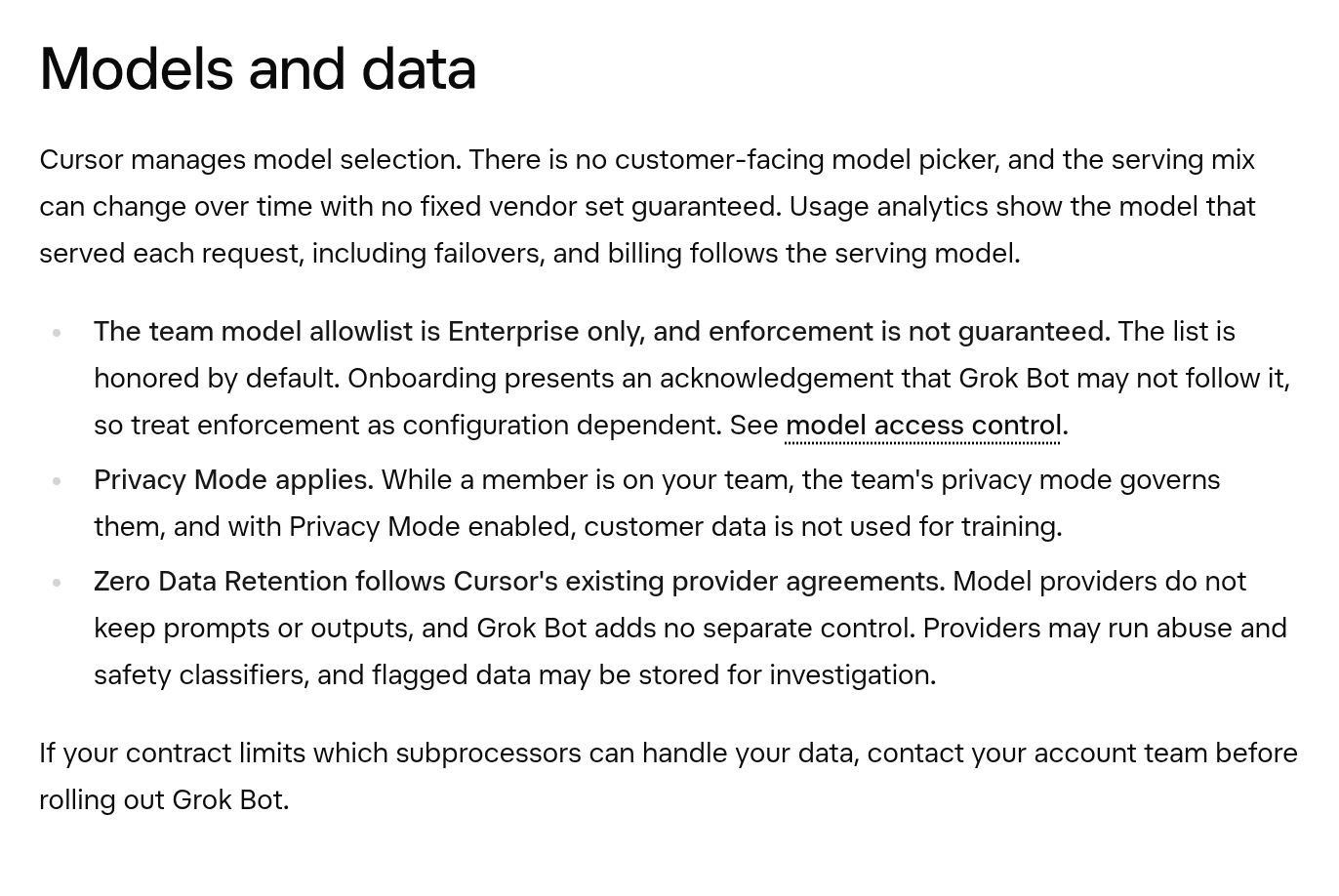
Task: Click the bullet marker beside team model allowlist
Action: (x=57, y=333)
